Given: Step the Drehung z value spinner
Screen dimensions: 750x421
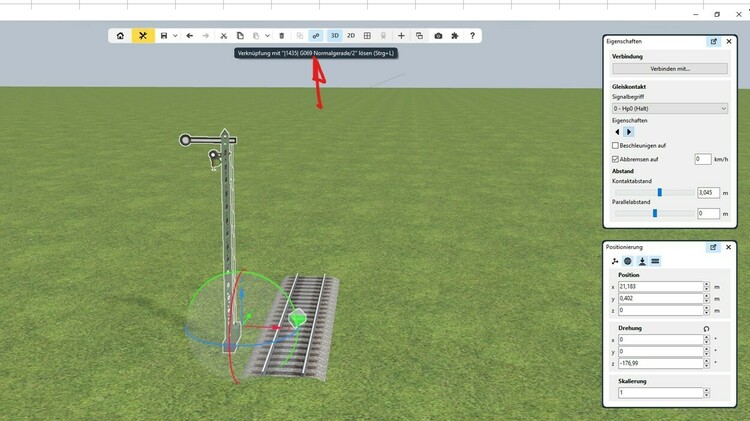Looking at the screenshot, I should [706, 364].
